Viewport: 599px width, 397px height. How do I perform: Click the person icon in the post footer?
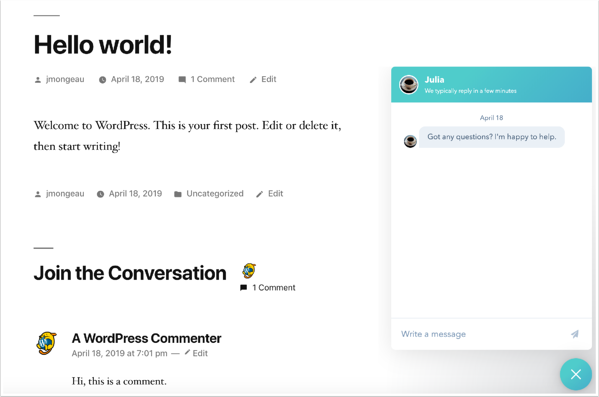point(38,194)
